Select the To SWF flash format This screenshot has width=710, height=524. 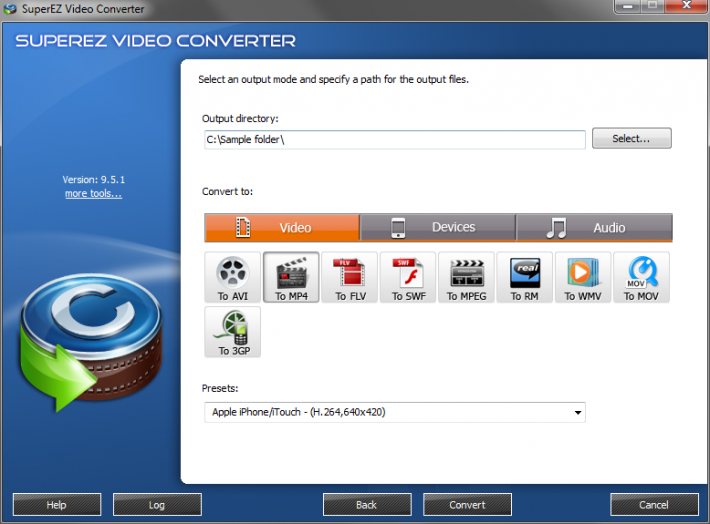(x=408, y=277)
